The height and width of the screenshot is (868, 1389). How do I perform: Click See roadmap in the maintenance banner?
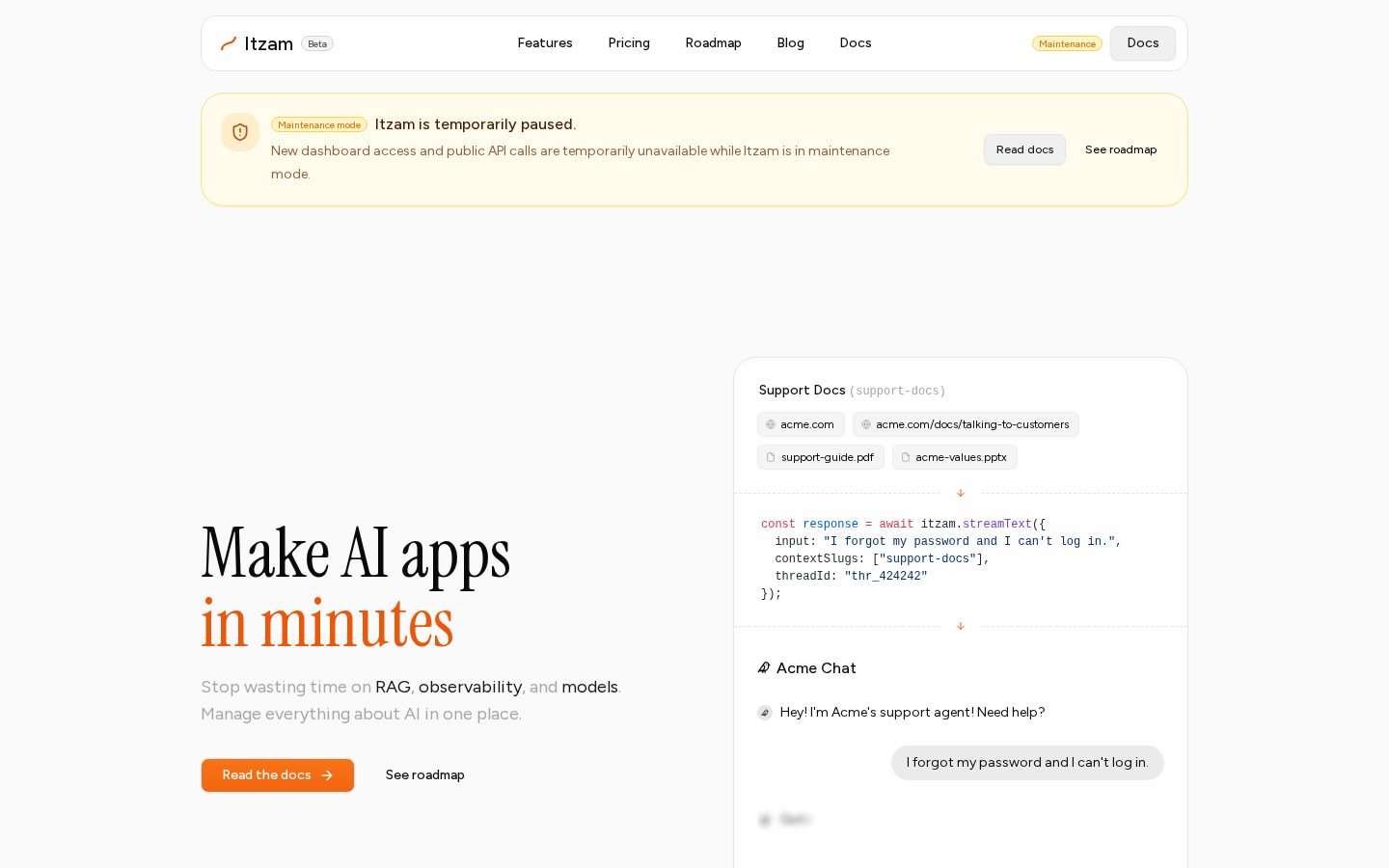tap(1121, 149)
